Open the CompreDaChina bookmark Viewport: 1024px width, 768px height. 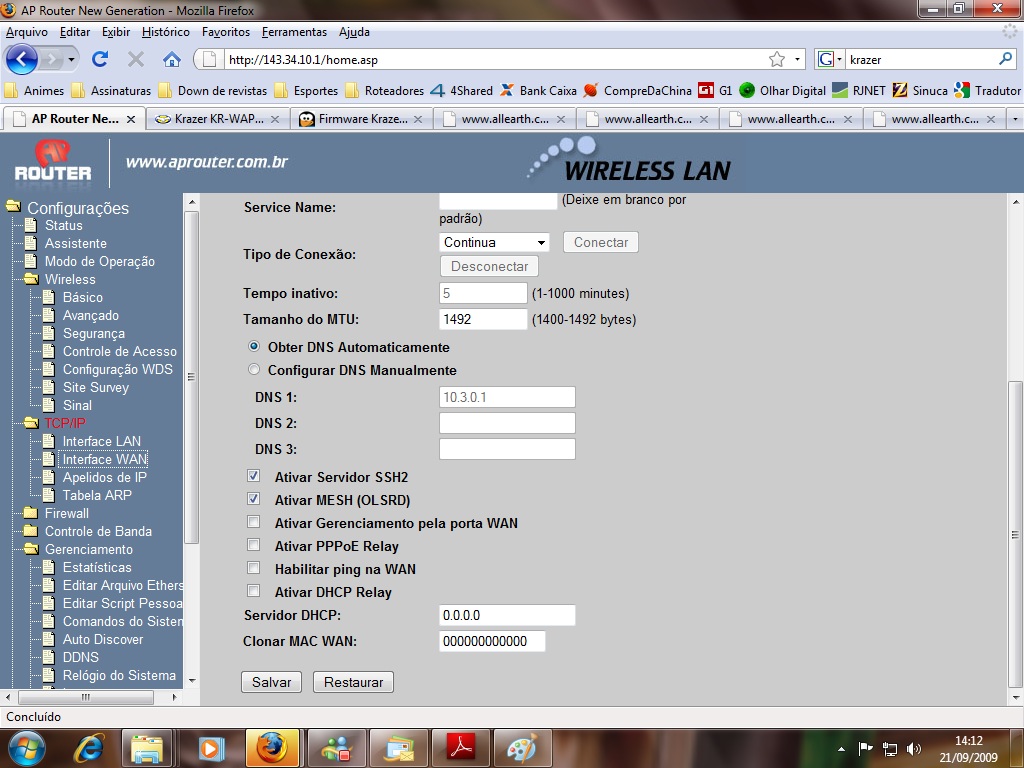637,91
